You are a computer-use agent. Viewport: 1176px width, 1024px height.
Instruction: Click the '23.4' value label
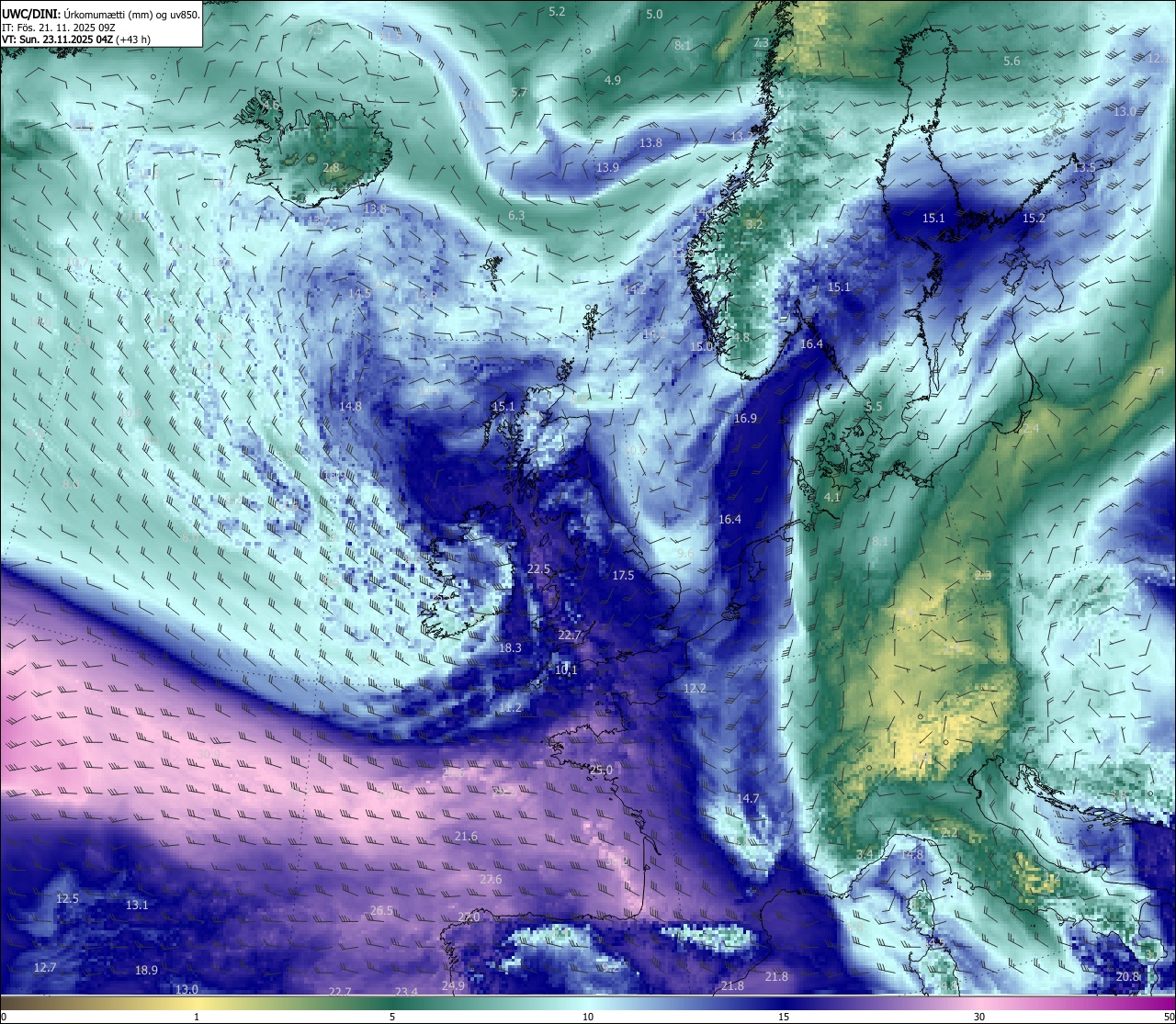[x=406, y=991]
